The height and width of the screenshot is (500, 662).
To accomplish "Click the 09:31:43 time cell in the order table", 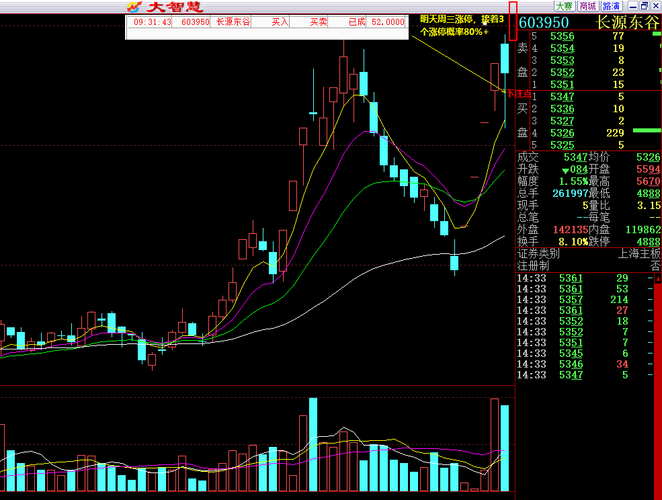I will pos(152,22).
